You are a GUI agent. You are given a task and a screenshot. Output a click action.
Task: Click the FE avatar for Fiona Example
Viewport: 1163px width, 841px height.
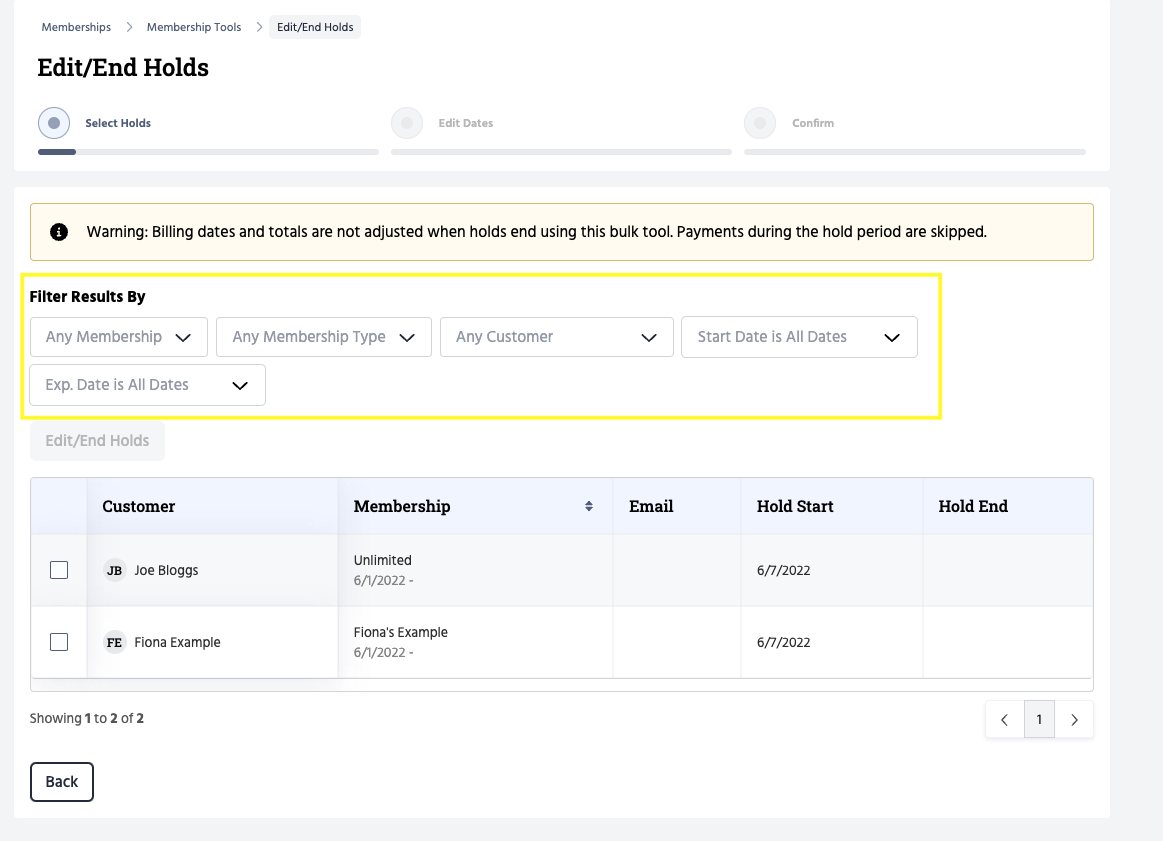coord(115,642)
